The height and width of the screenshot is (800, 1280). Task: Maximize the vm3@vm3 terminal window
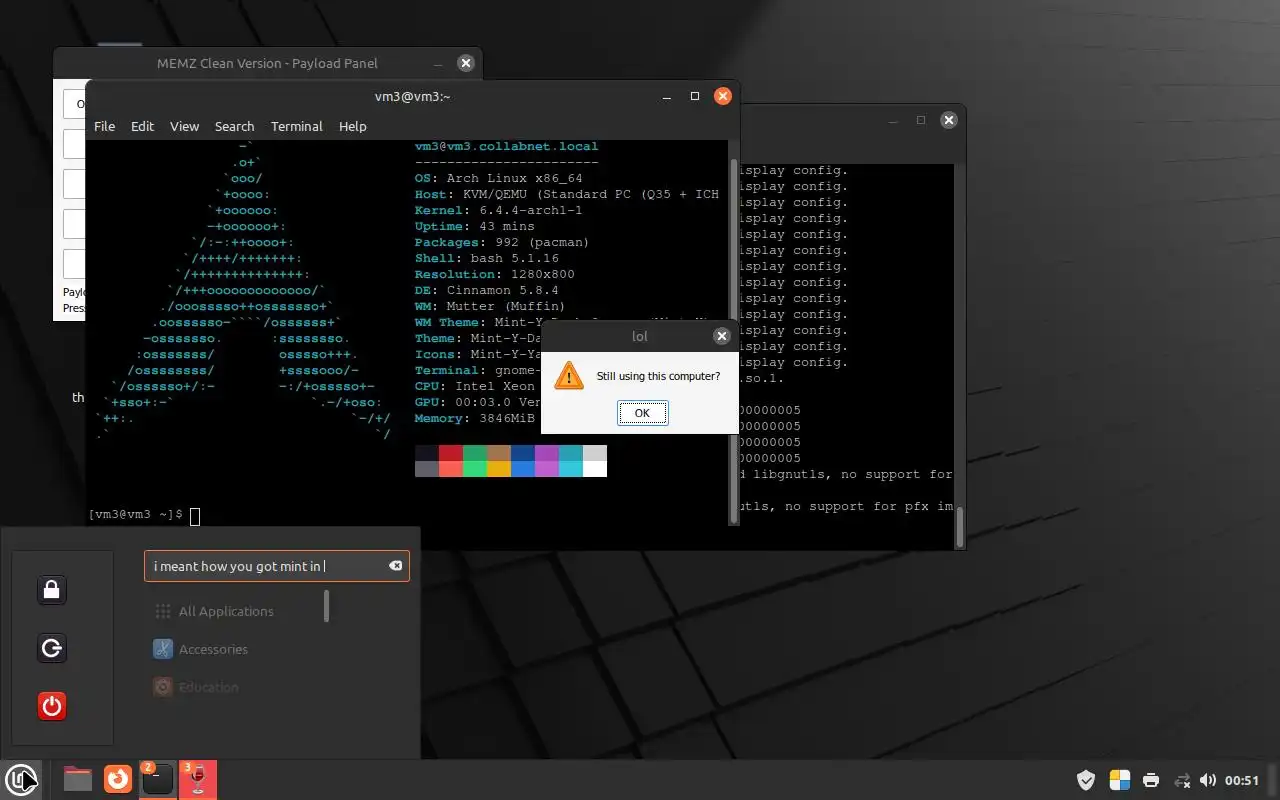(x=695, y=96)
